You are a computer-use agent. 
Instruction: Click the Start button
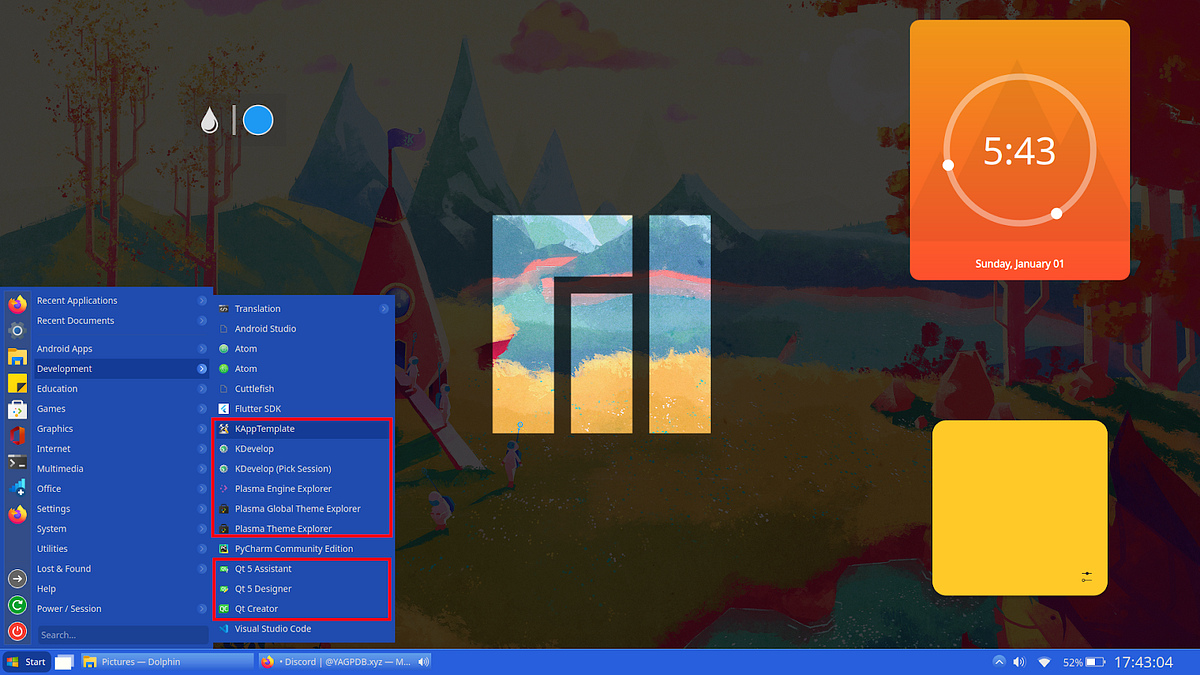(x=27, y=661)
